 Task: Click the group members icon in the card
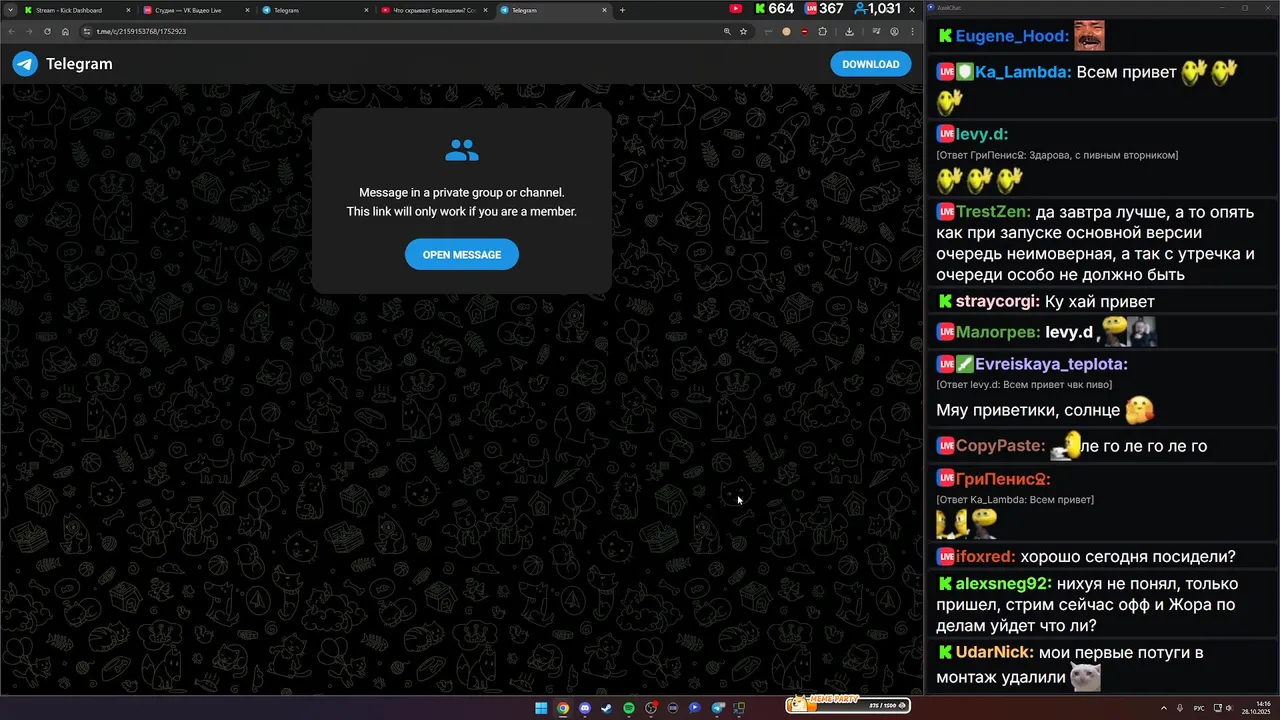pos(462,151)
